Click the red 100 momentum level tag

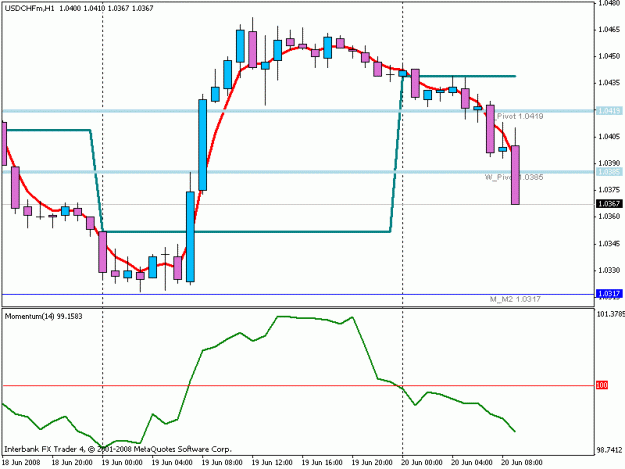[602, 385]
